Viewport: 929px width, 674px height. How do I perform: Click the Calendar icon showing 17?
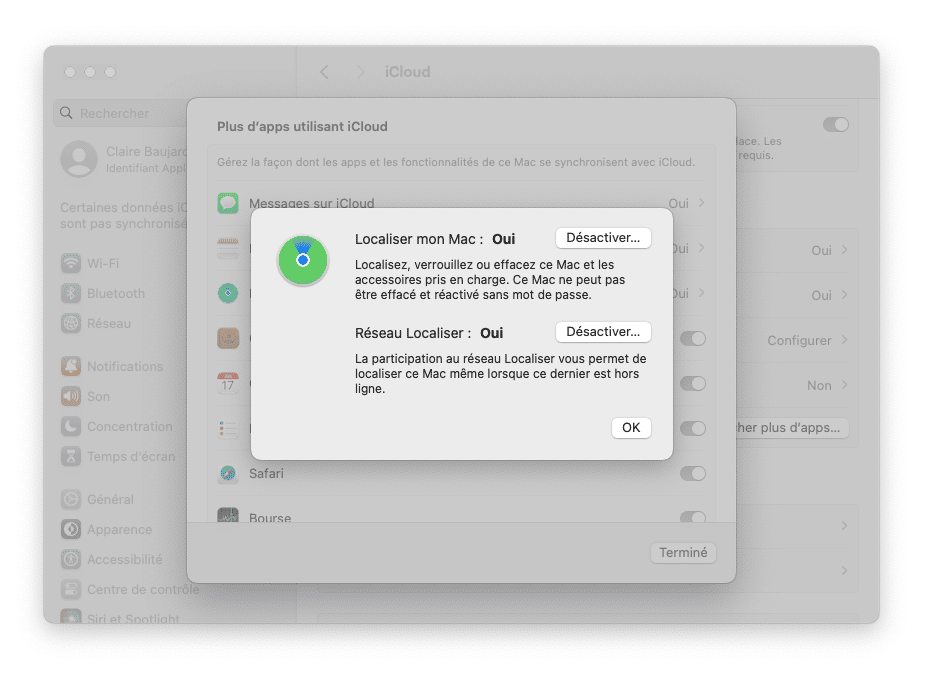[x=228, y=383]
